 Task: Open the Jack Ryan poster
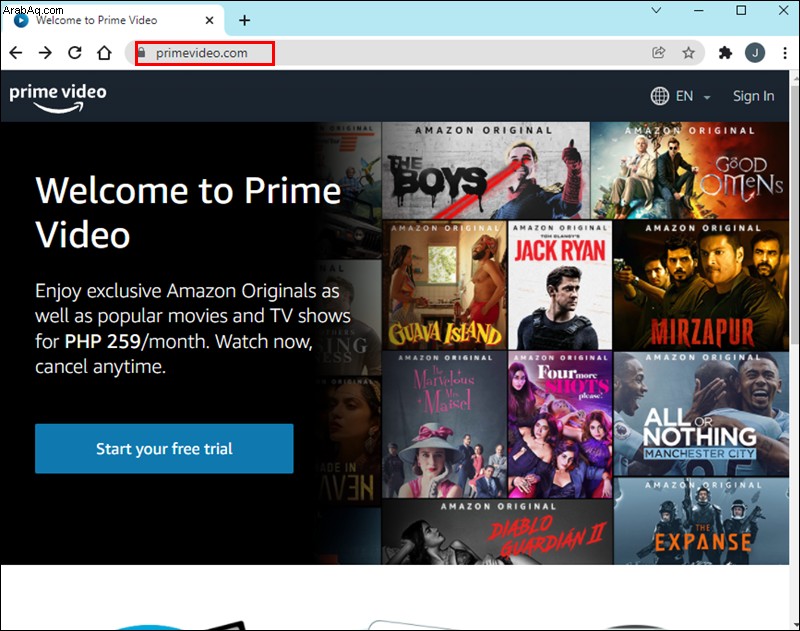coord(560,285)
